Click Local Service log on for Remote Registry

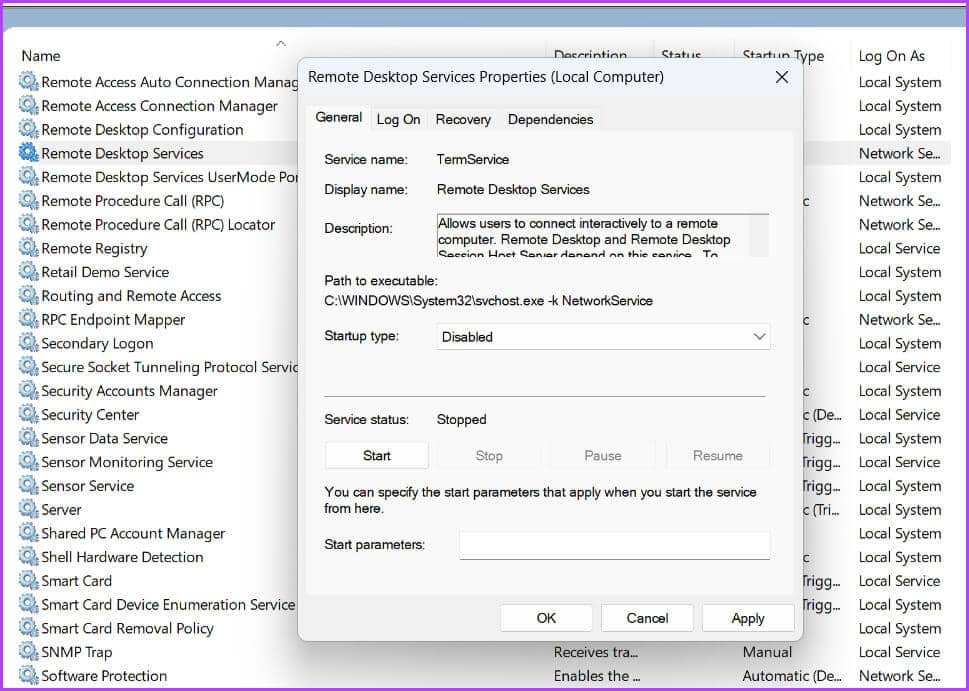point(899,248)
